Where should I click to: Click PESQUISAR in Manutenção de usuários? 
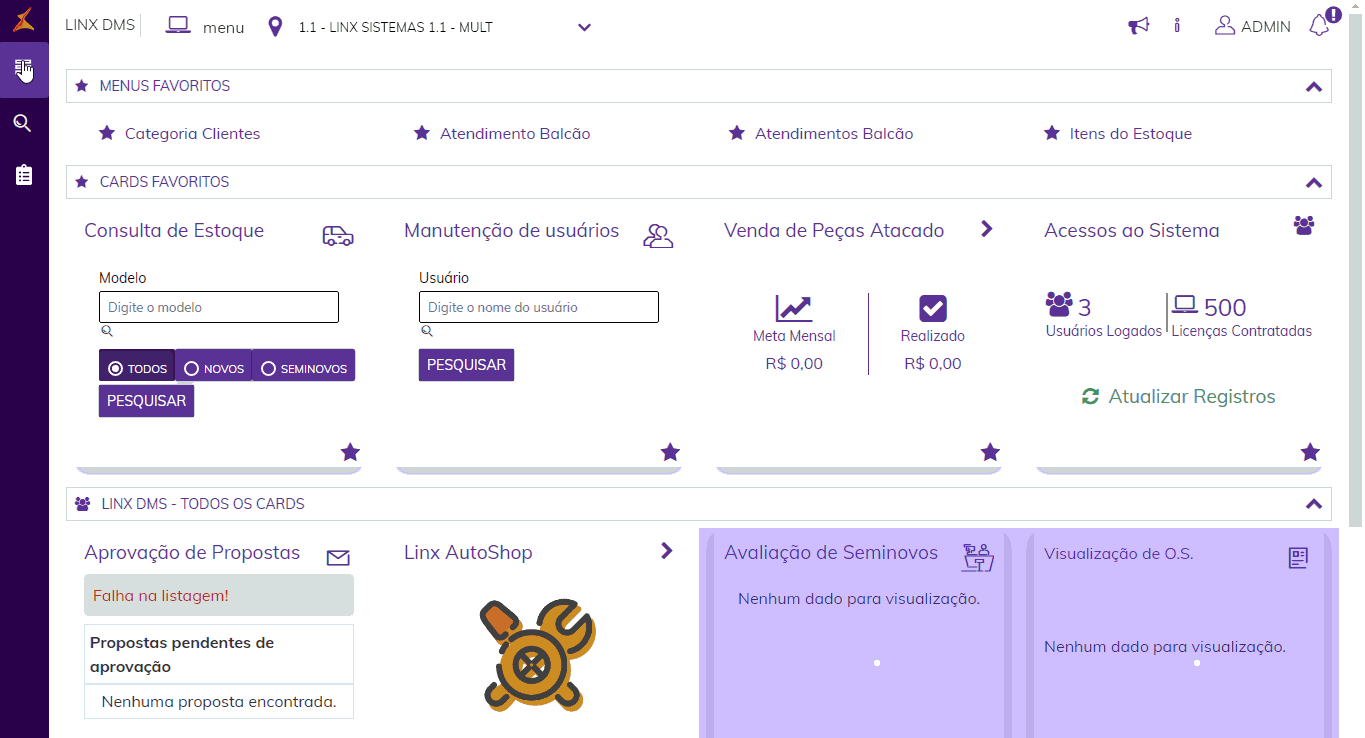coord(466,365)
